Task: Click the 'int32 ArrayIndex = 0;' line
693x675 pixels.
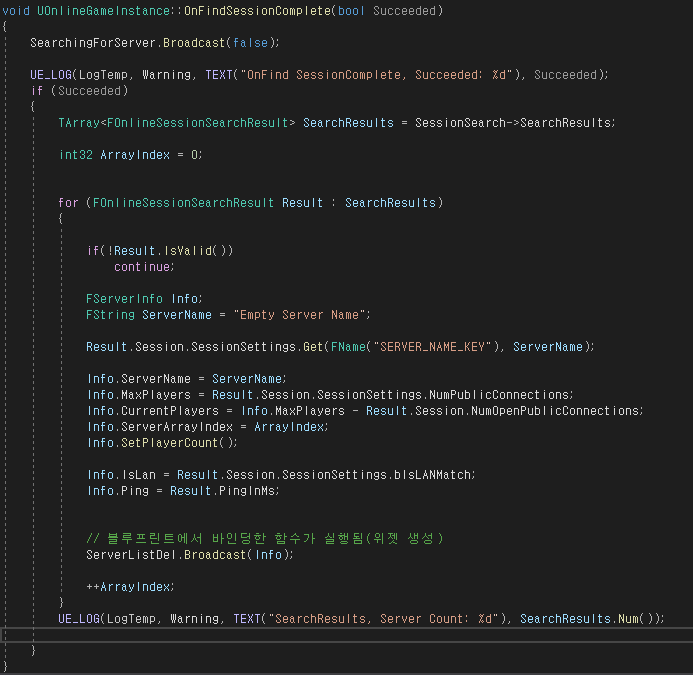Action: pyautogui.click(x=130, y=155)
